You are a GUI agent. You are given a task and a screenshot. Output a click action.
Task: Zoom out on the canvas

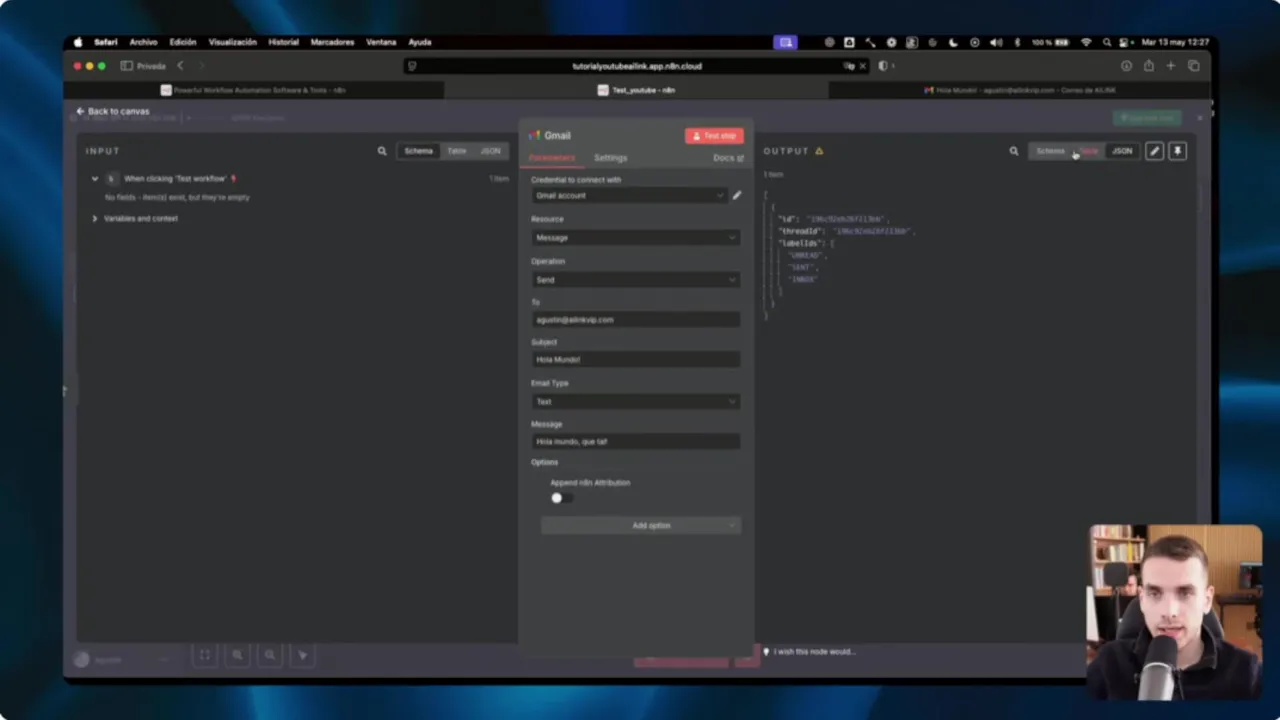(270, 655)
